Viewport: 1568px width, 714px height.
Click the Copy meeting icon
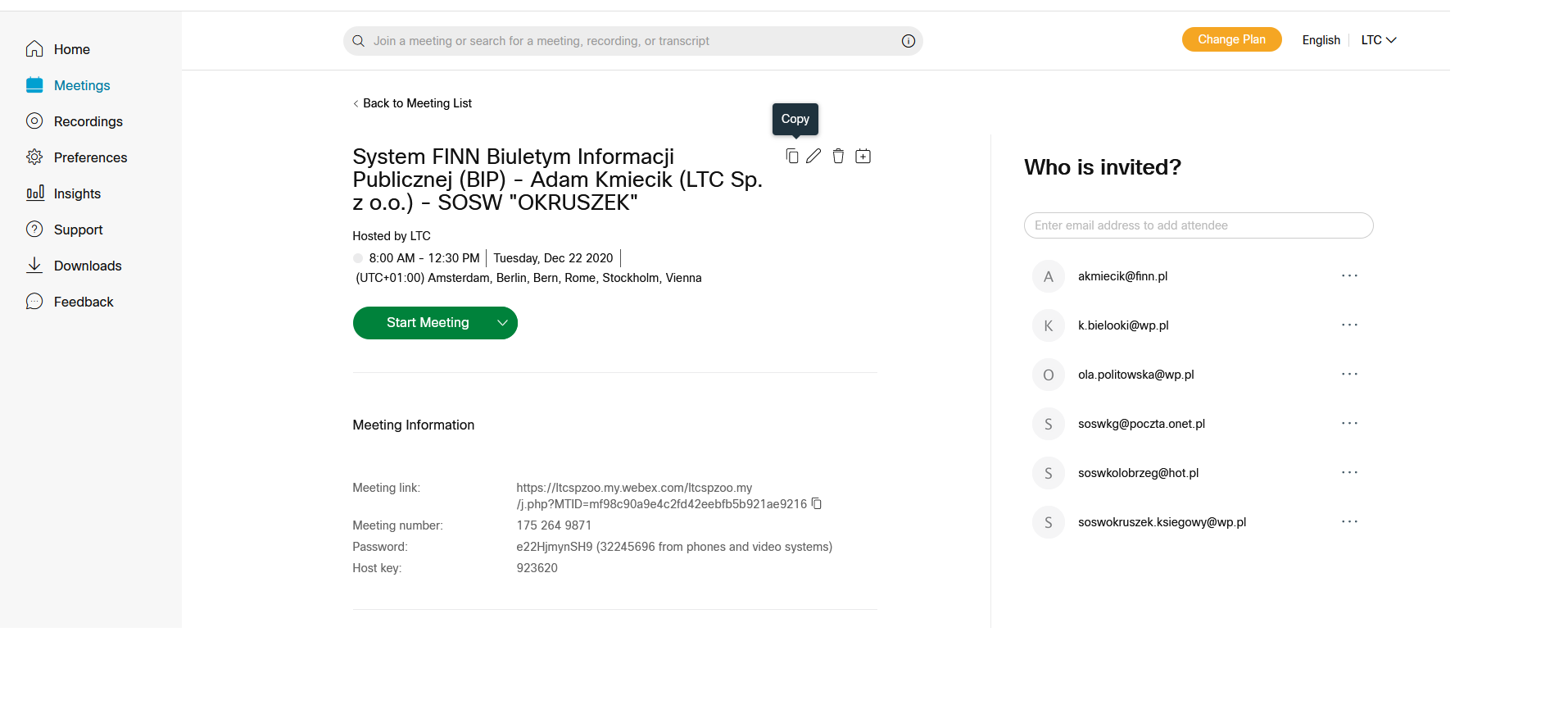click(791, 157)
